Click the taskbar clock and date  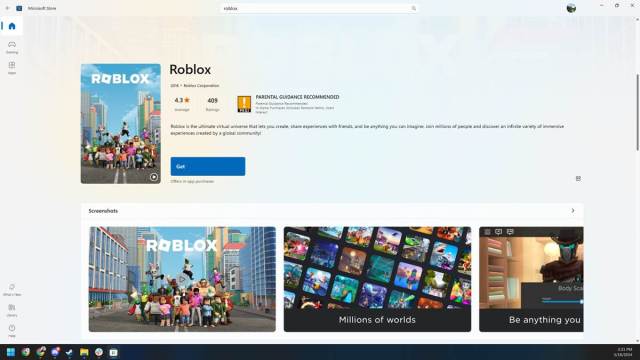point(624,352)
